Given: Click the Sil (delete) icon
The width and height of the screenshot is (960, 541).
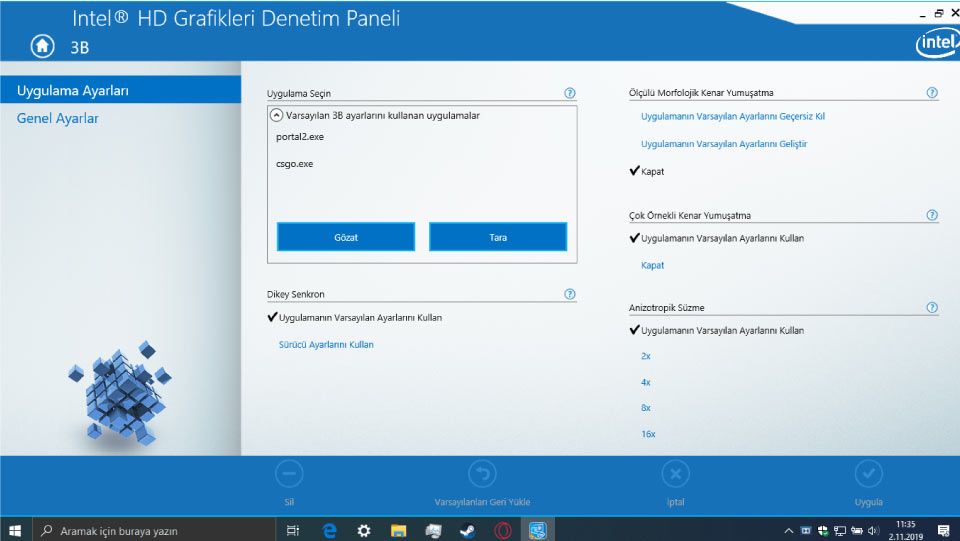Looking at the screenshot, I should point(289,474).
